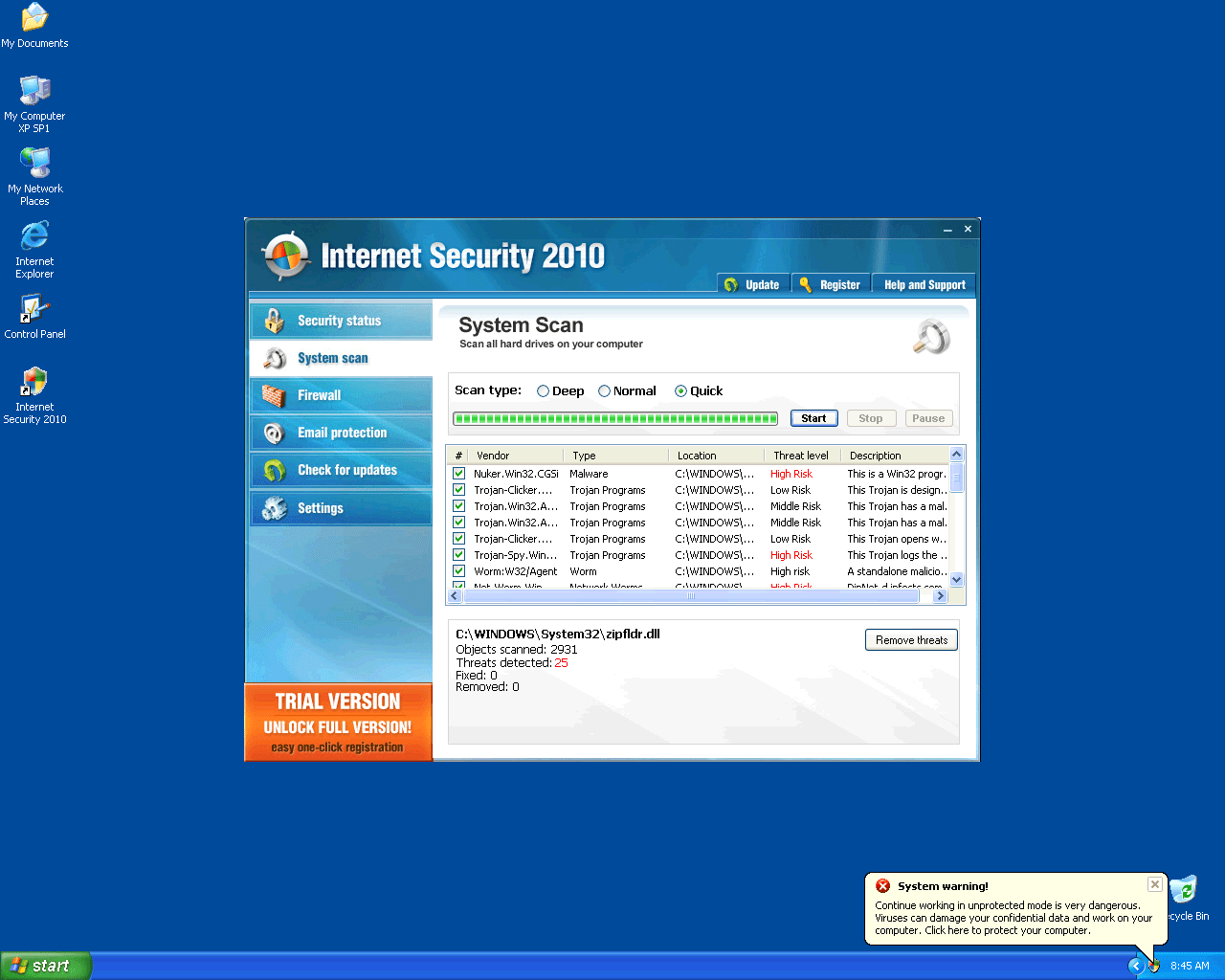The width and height of the screenshot is (1225, 980).
Task: Click the Internet Security 2010 shield logo
Action: click(x=285, y=256)
